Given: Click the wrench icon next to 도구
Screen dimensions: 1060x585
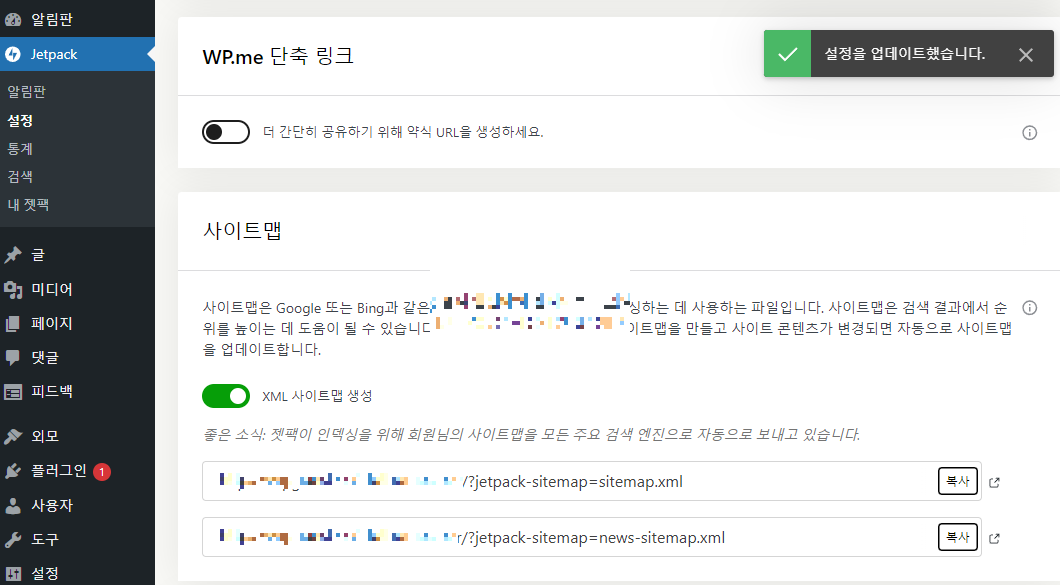Looking at the screenshot, I should 13,540.
